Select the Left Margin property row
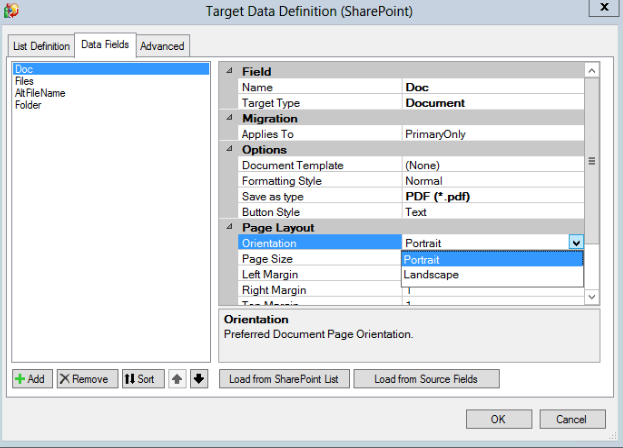The height and width of the screenshot is (448, 623). (x=320, y=274)
